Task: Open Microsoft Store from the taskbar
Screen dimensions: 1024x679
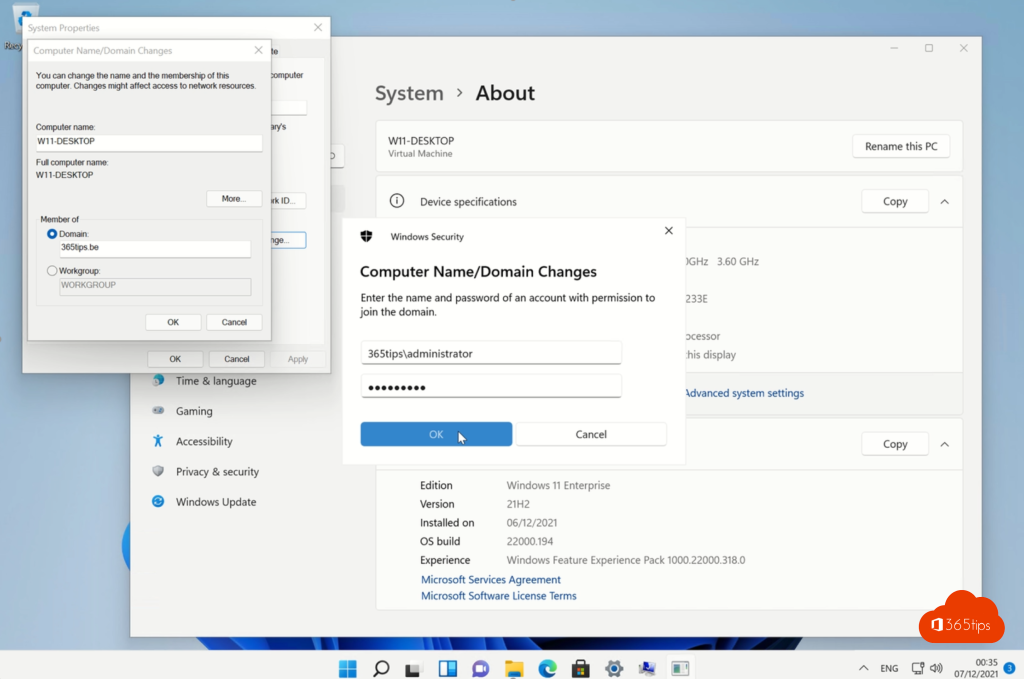Action: click(x=581, y=669)
